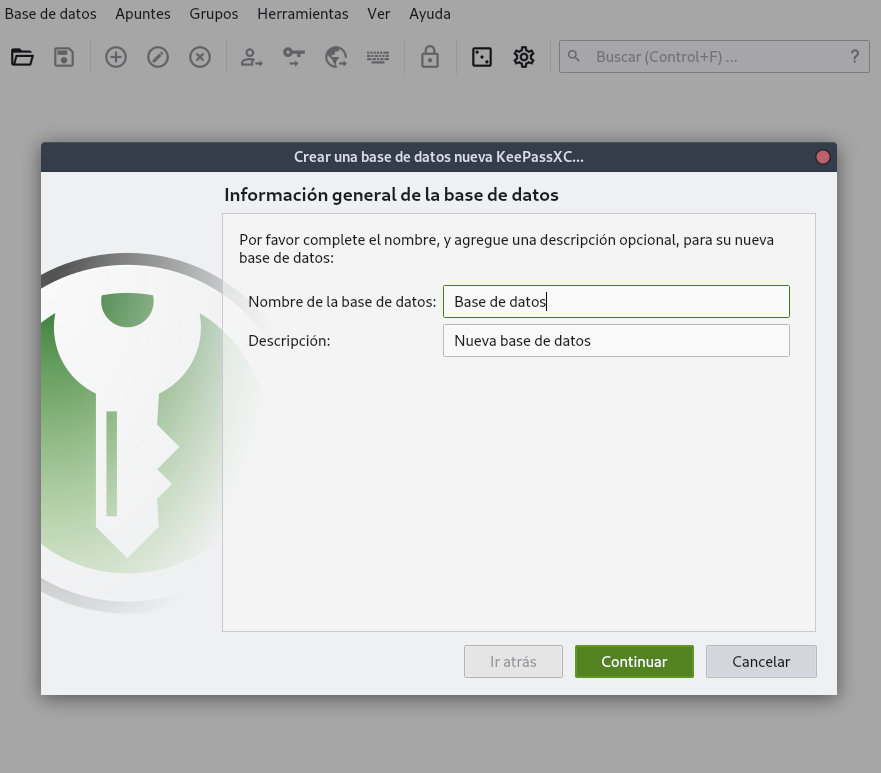Click the copy URL globe icon

336,57
